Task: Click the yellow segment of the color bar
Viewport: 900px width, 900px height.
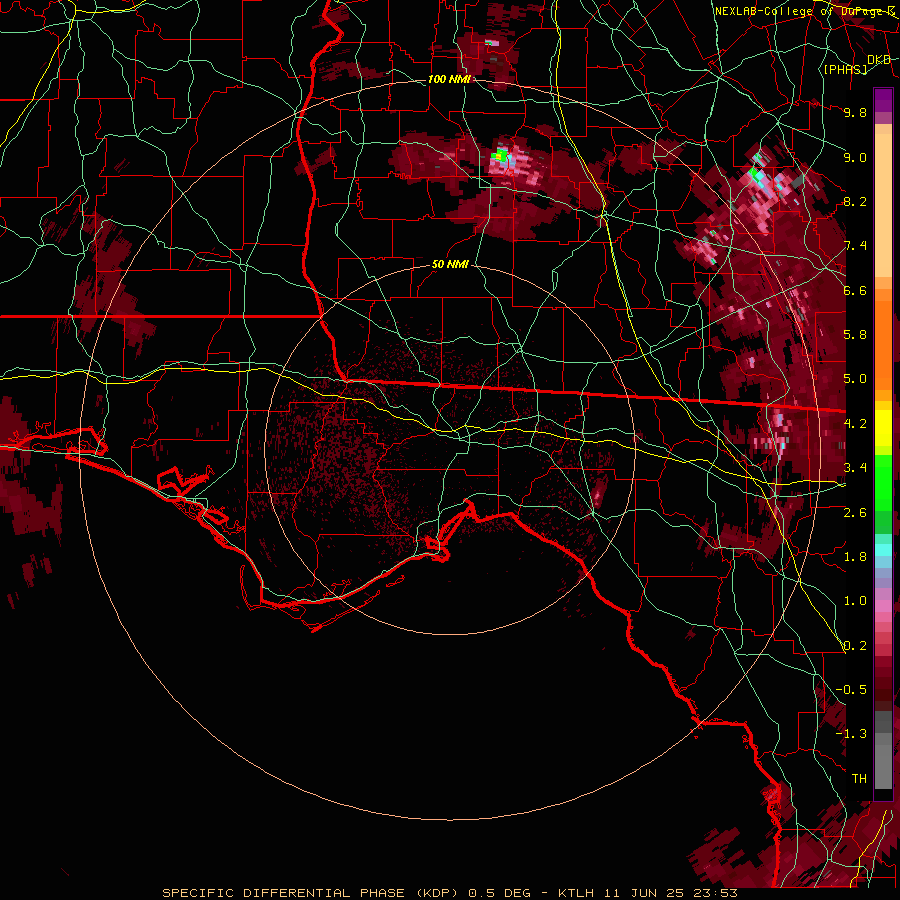Action: pyautogui.click(x=883, y=428)
